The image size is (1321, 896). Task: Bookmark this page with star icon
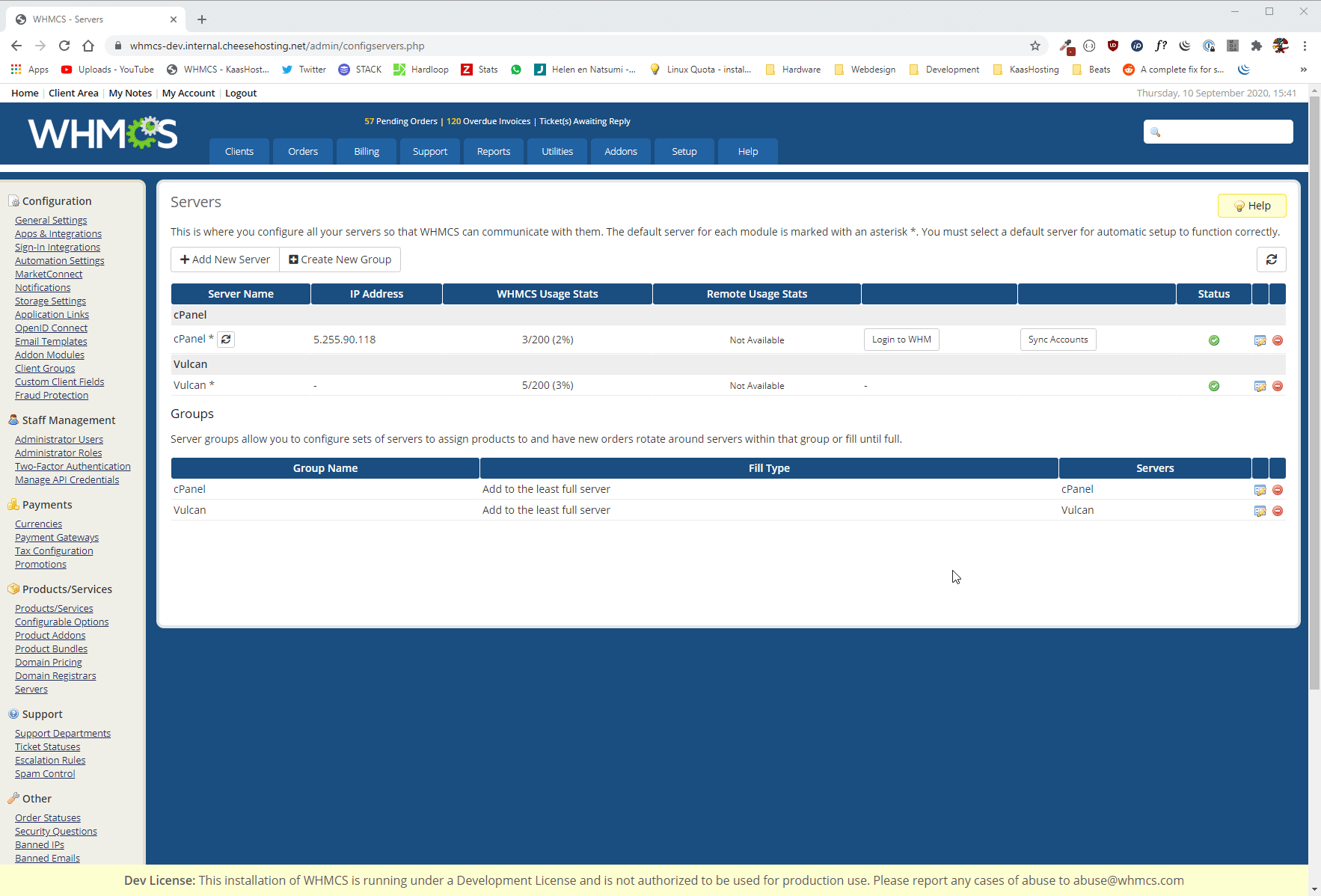1035,46
